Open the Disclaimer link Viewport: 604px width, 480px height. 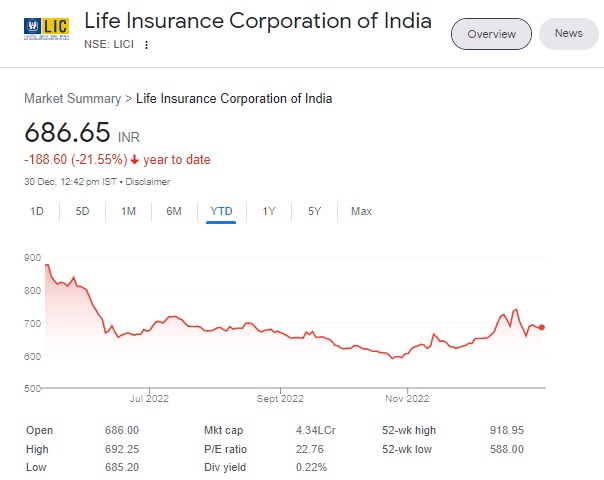(147, 181)
